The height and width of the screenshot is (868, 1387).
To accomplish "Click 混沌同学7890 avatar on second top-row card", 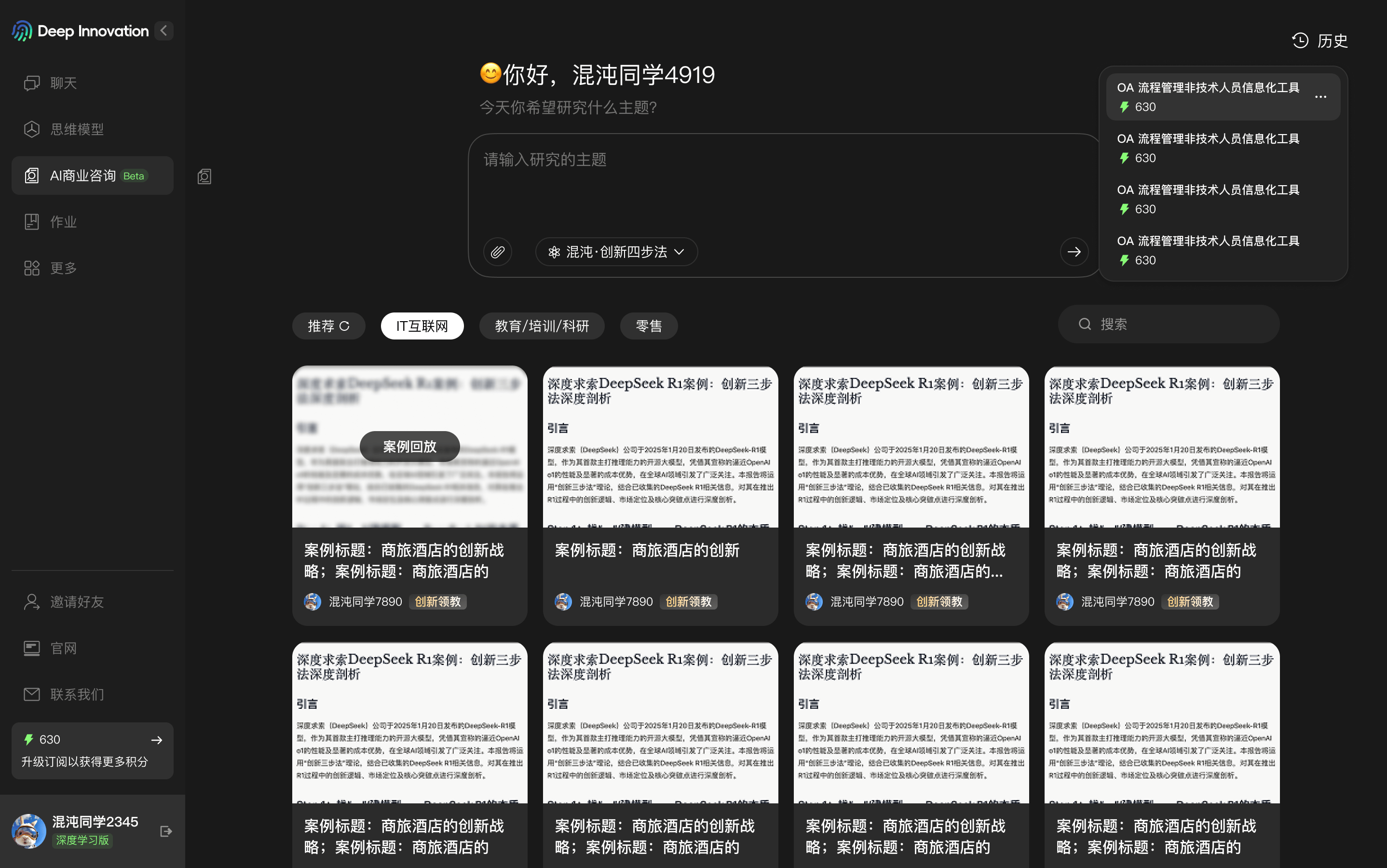I will 563,602.
